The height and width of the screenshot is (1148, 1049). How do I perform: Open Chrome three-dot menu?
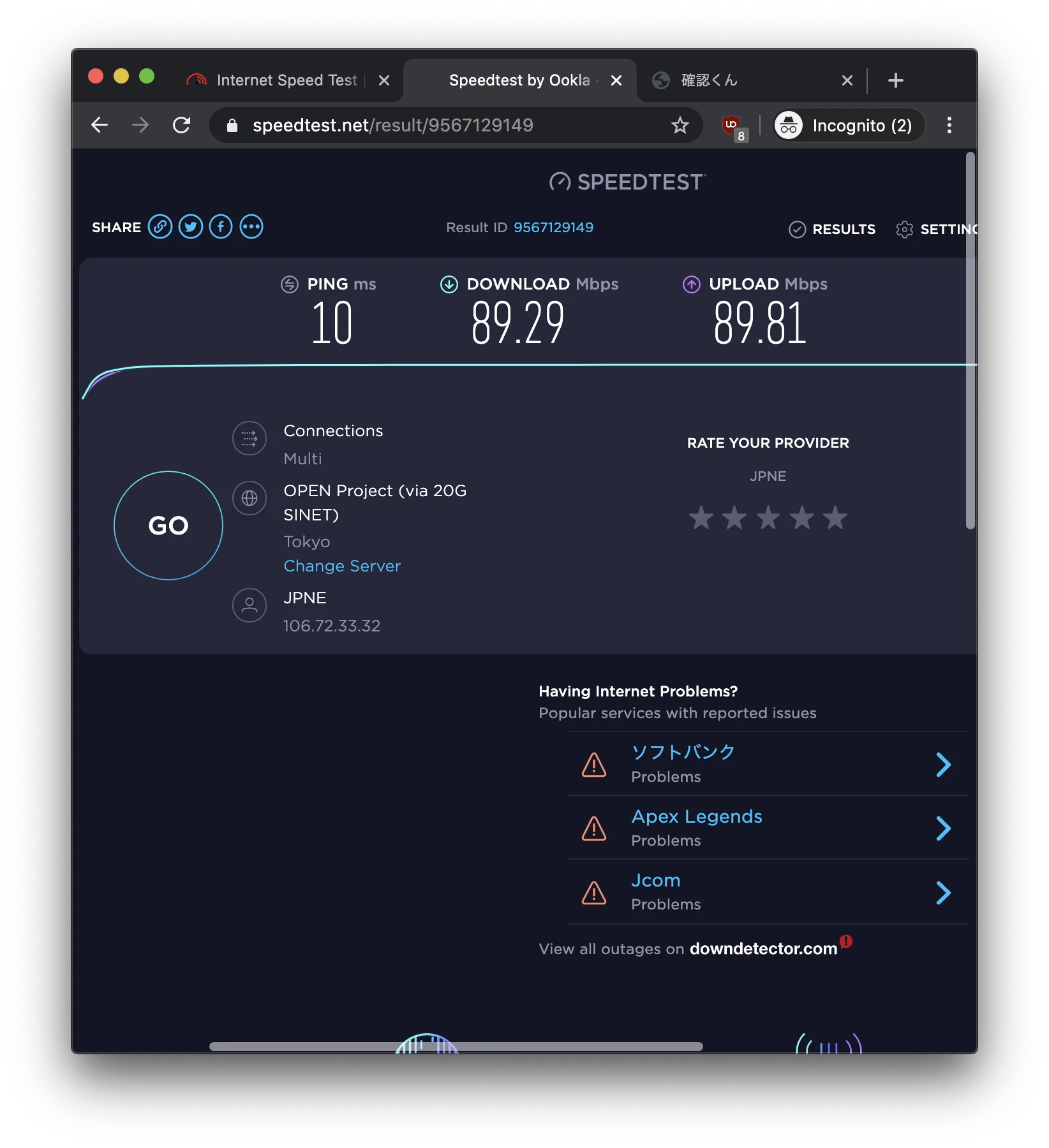point(949,126)
